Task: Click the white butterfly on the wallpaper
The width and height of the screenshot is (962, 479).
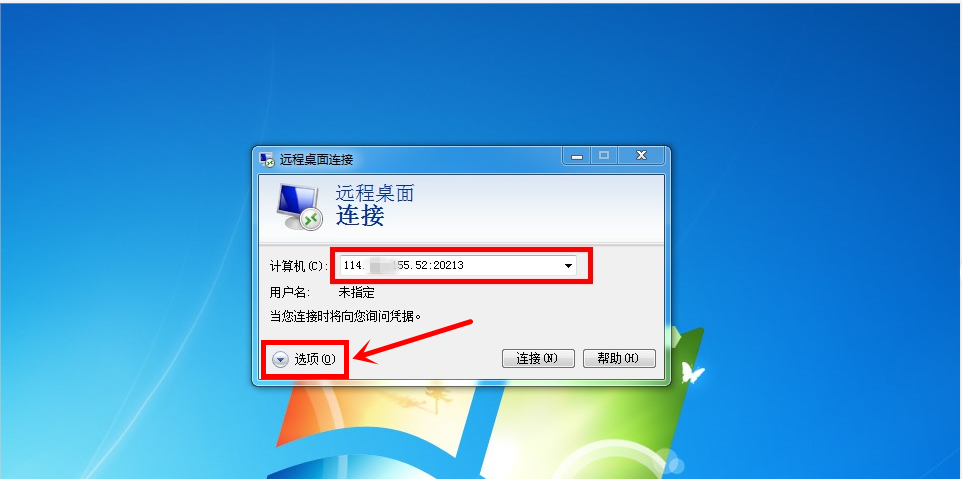Action: [692, 373]
